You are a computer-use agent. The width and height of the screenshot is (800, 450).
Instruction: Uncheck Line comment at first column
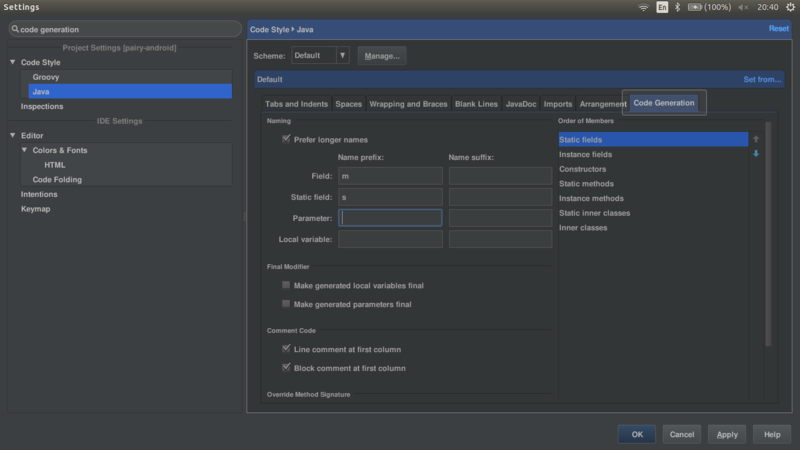click(286, 348)
